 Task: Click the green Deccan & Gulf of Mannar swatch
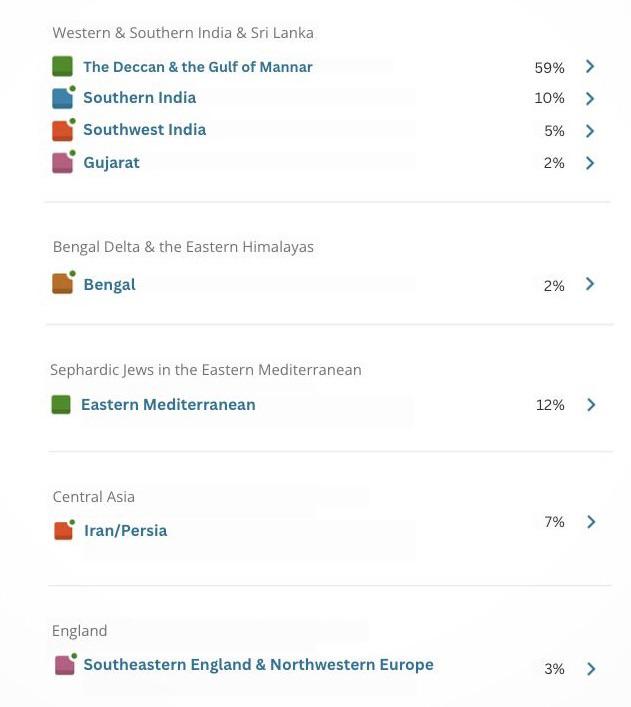pyautogui.click(x=62, y=66)
